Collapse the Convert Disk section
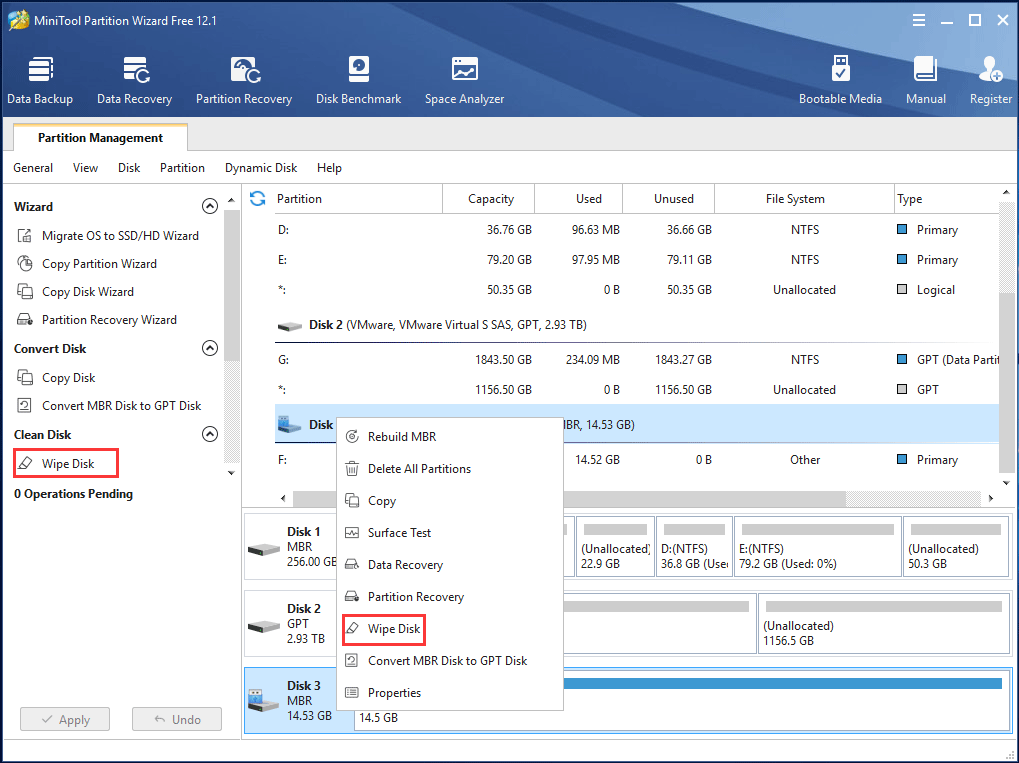The width and height of the screenshot is (1019, 763). (210, 348)
